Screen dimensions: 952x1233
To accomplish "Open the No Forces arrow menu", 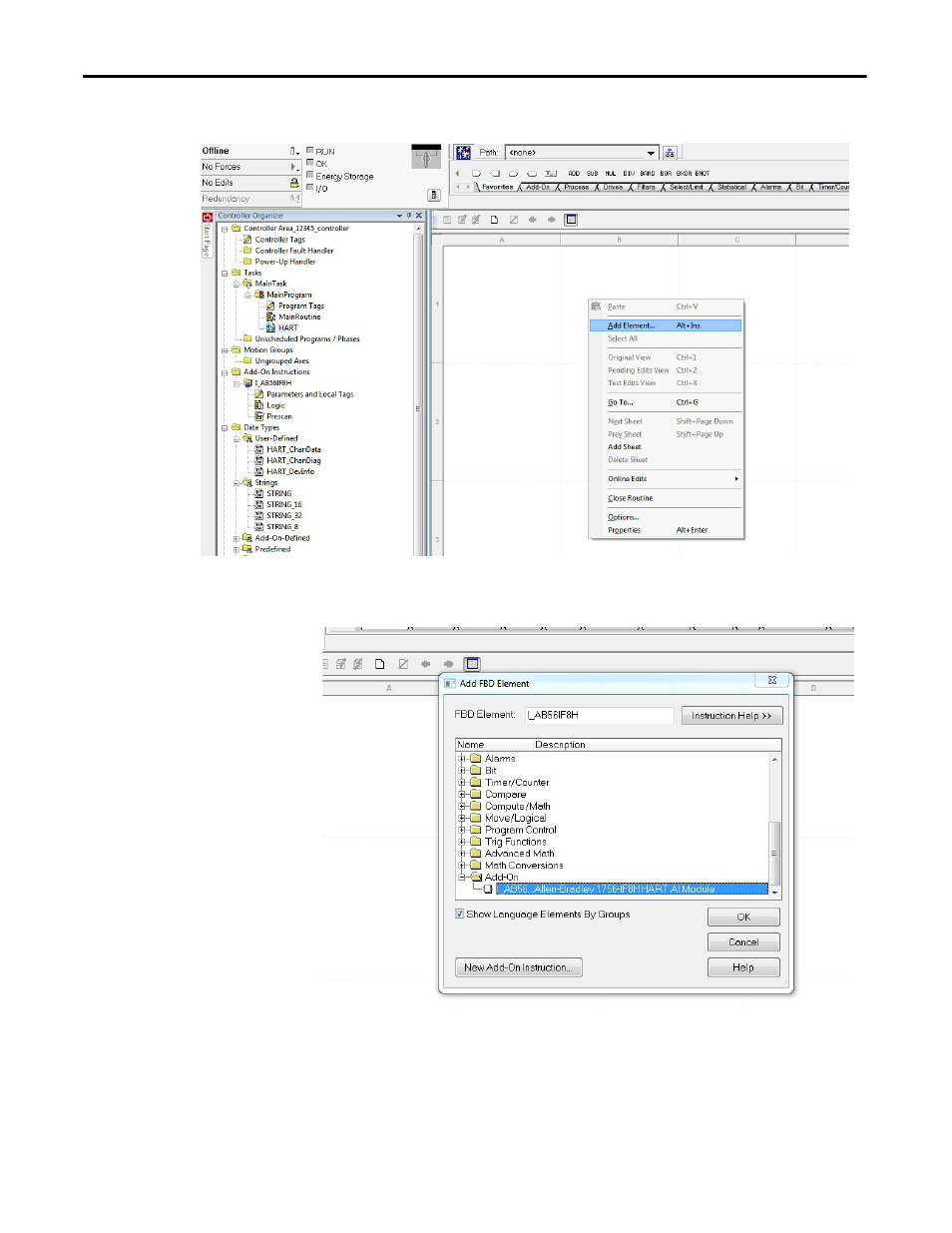I will point(294,167).
